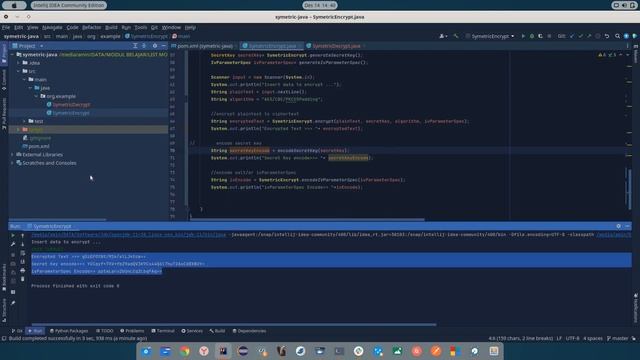The image size is (640, 360).
Task: Open the Project view dropdown arrow
Action: [x=42, y=46]
